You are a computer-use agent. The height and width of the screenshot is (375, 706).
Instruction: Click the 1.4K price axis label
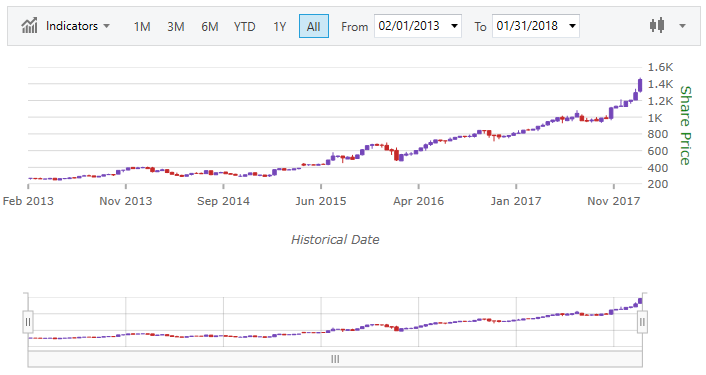tap(660, 84)
